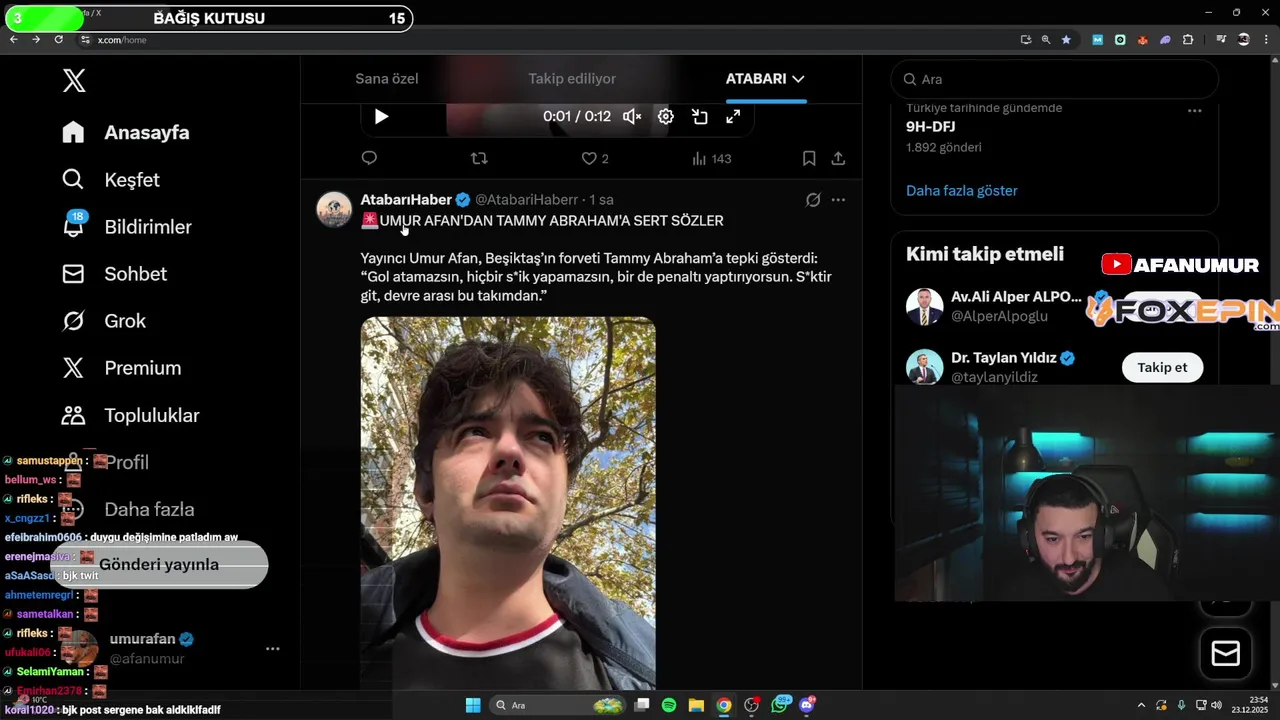
Task: Open Spotify from taskbar
Action: [x=669, y=705]
